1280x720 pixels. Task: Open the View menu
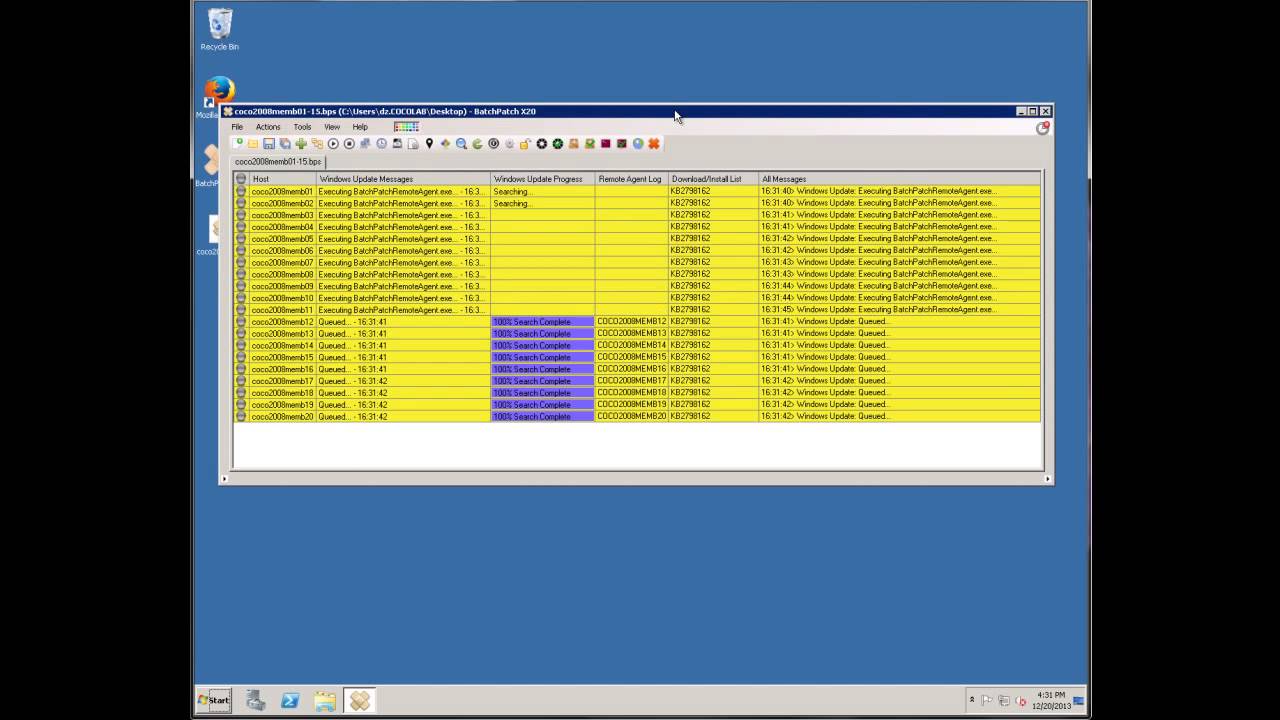332,127
